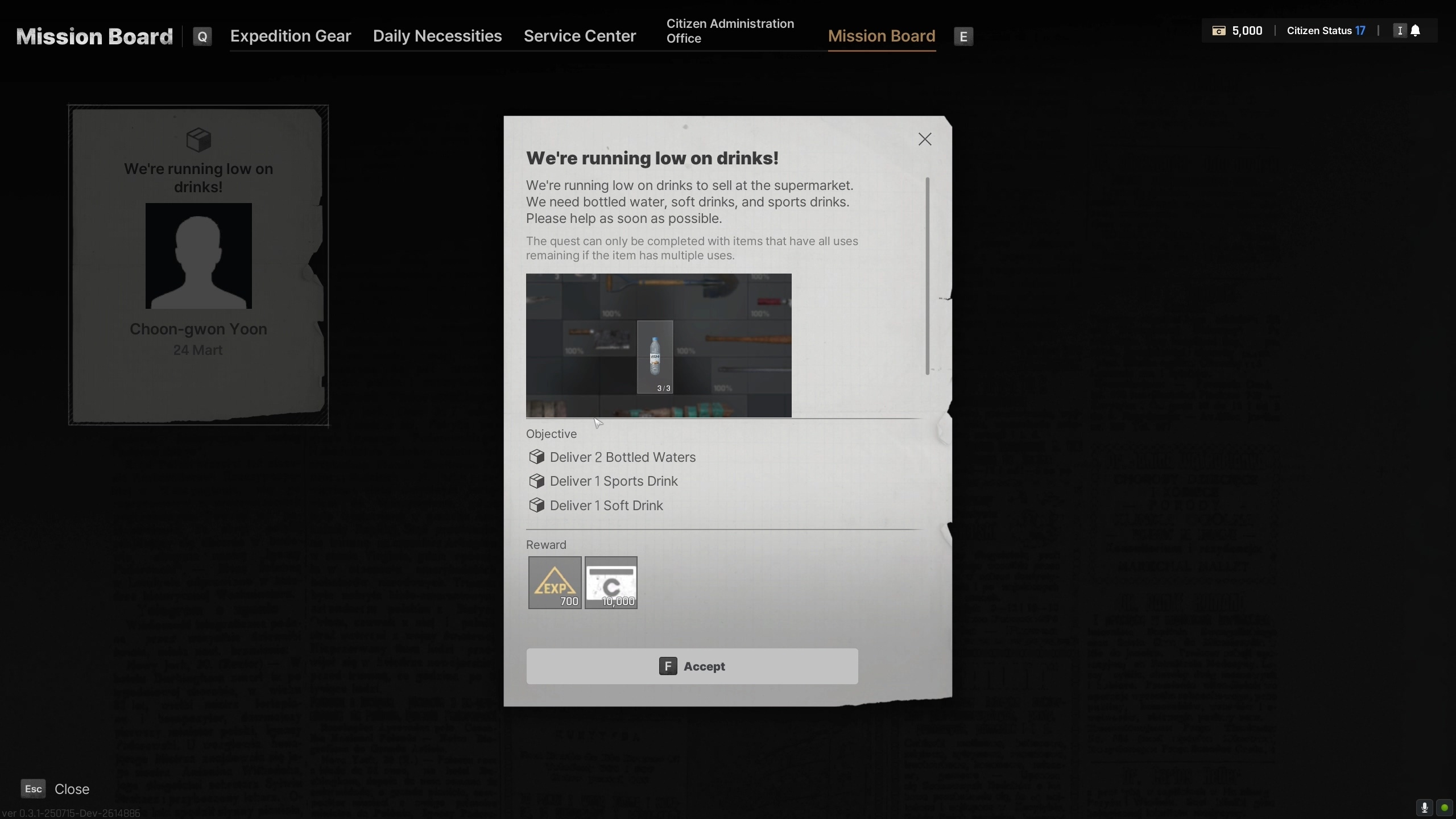Open the Daily Necessities tab
This screenshot has height=819, width=1456.
[x=437, y=36]
